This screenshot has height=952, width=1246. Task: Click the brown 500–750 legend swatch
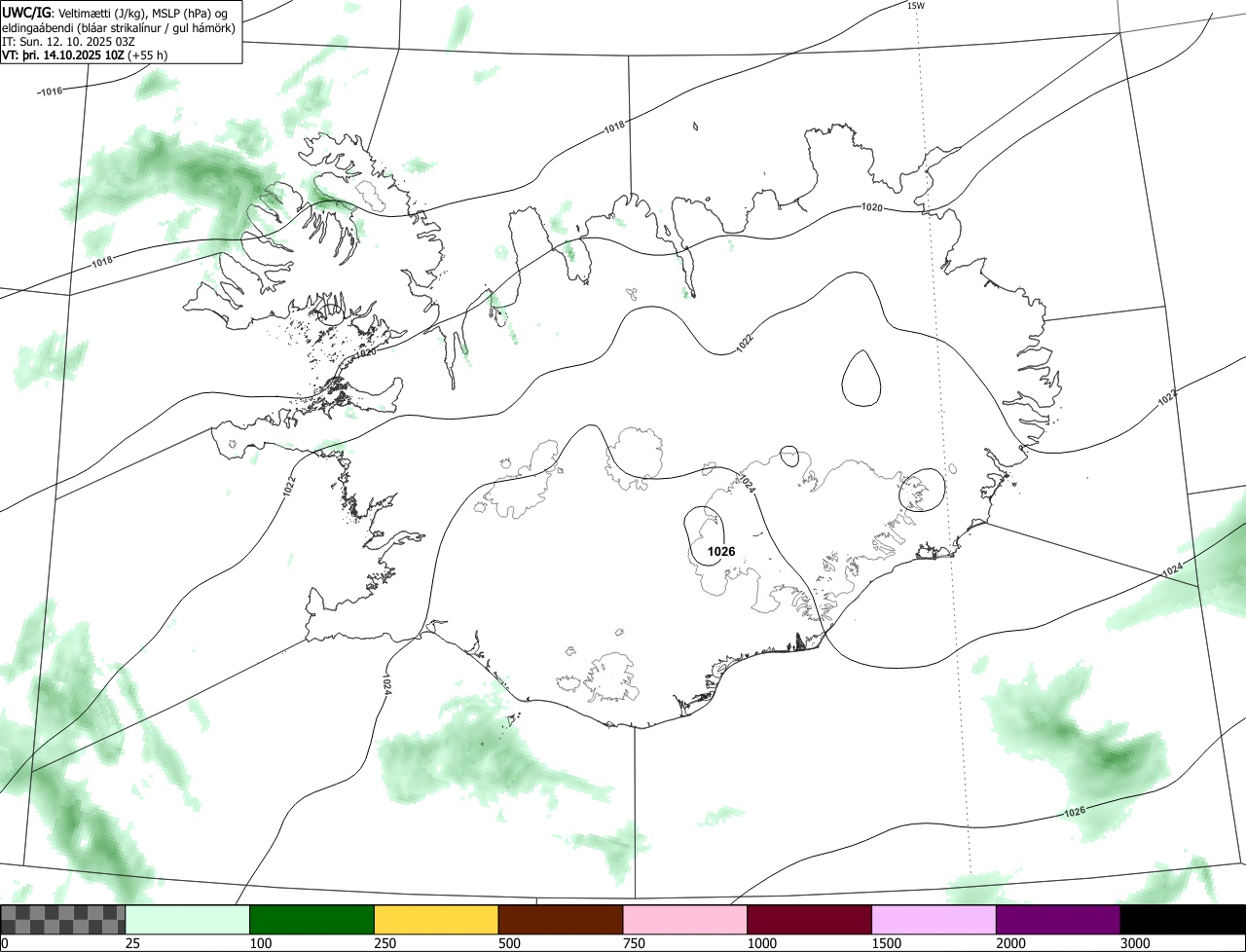point(561,920)
